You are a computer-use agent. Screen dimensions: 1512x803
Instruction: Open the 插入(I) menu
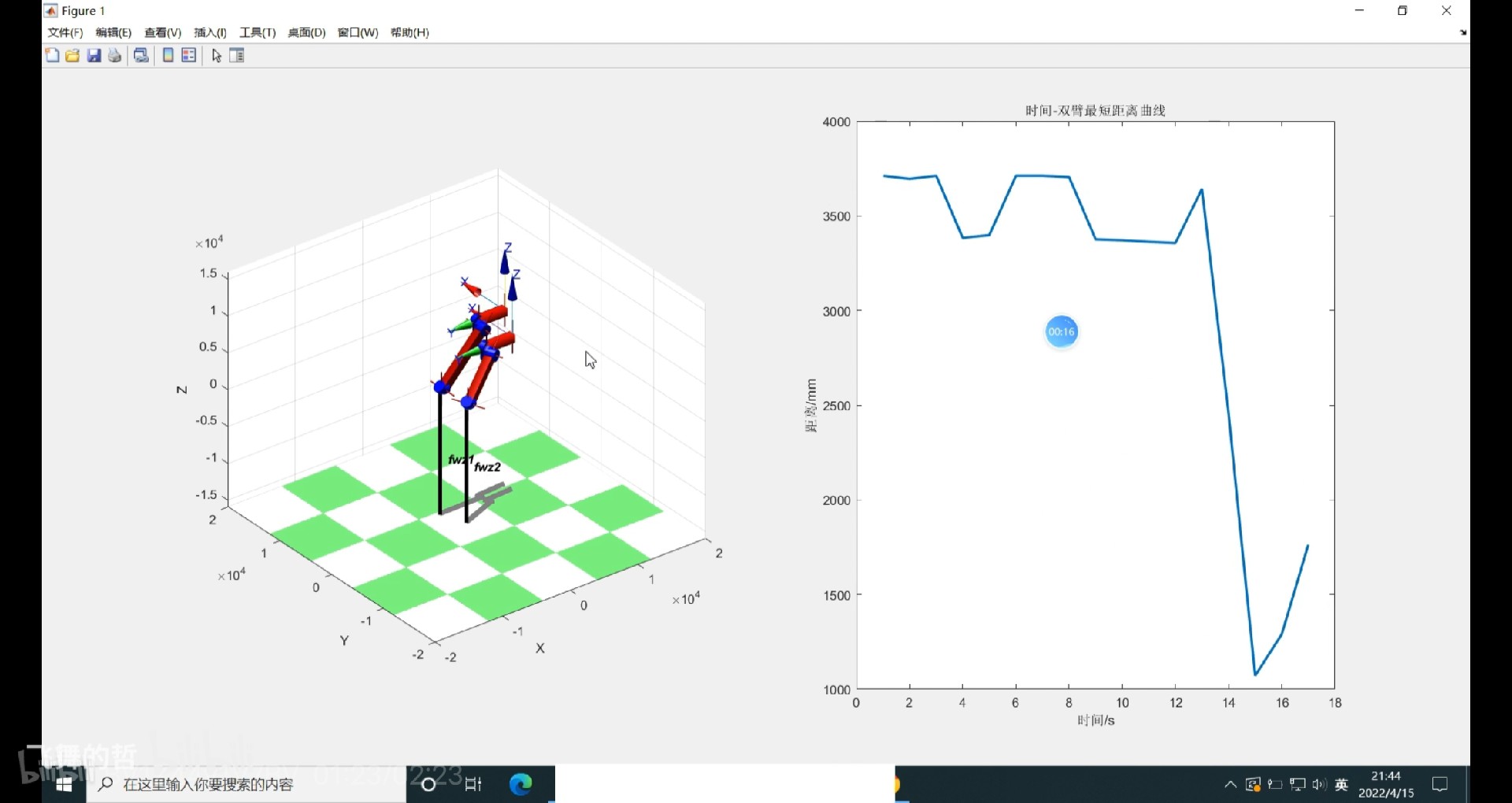210,32
